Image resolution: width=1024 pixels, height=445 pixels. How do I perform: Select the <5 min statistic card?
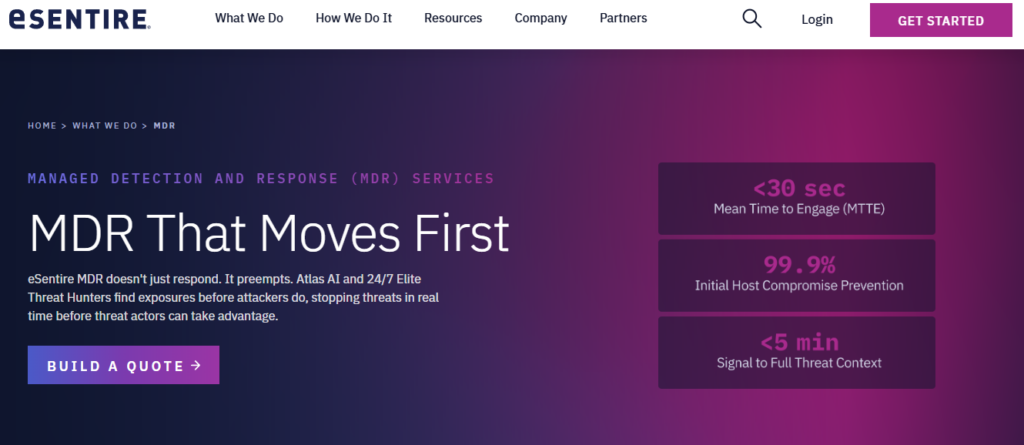pos(796,352)
